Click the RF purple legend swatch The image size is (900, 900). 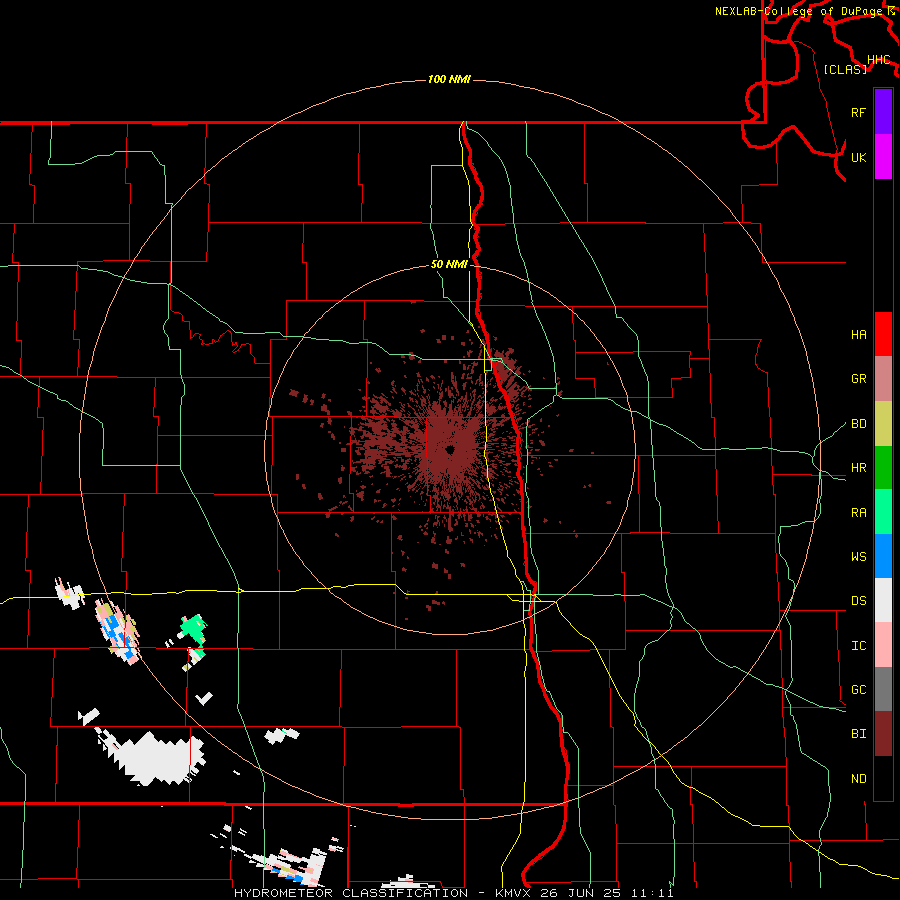click(x=883, y=112)
